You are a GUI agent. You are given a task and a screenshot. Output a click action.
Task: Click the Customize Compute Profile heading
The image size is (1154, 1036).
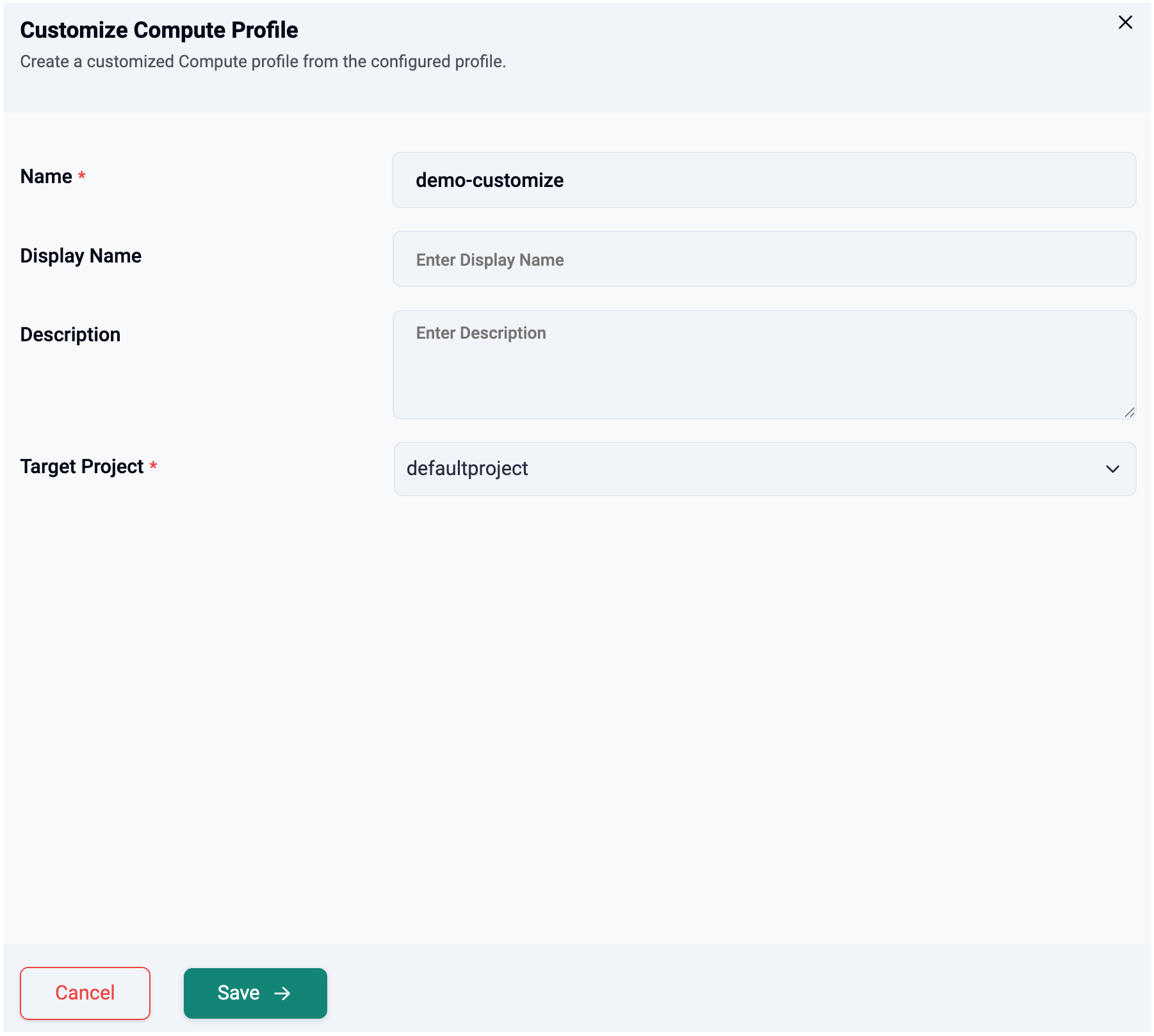tap(159, 30)
